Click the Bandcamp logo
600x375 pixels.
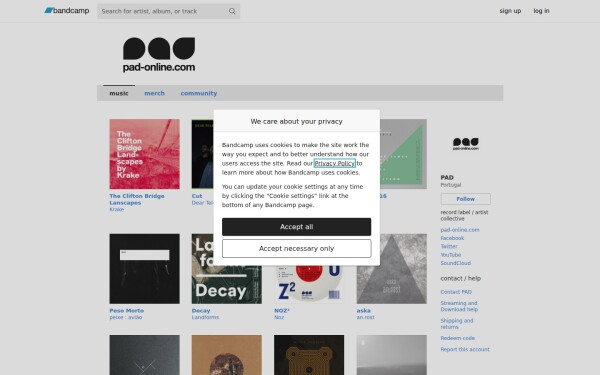67,11
